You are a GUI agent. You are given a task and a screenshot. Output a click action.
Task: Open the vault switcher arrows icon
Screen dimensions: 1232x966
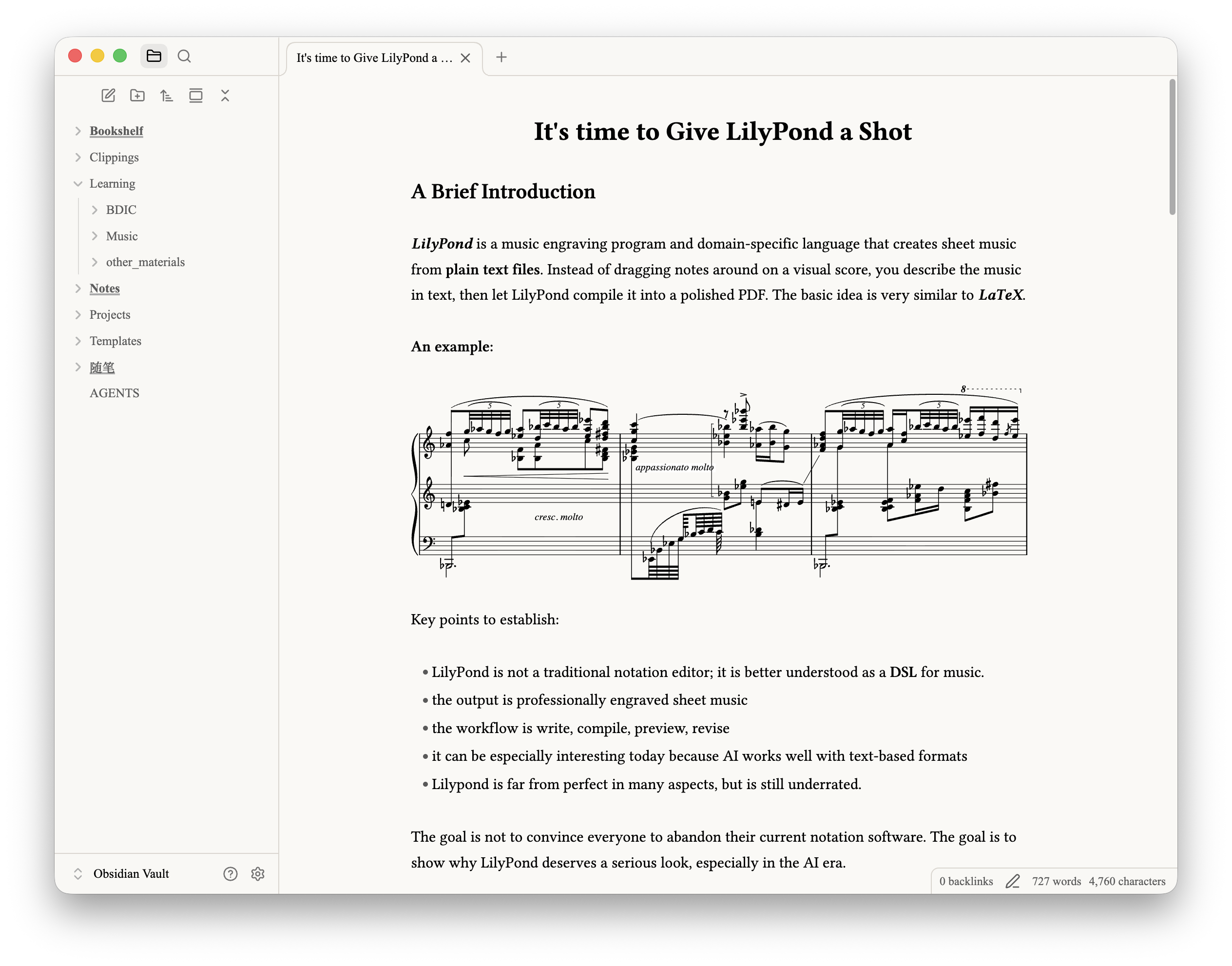pyautogui.click(x=78, y=874)
